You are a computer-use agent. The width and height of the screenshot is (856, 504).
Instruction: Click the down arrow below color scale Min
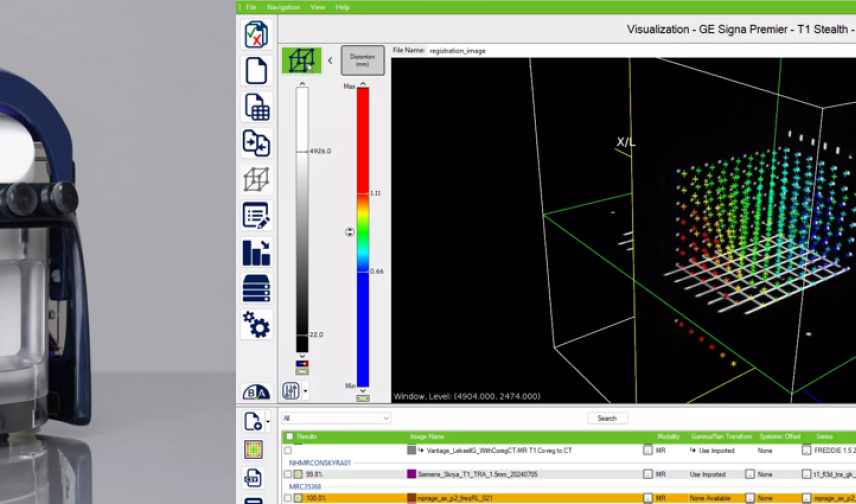point(362,390)
